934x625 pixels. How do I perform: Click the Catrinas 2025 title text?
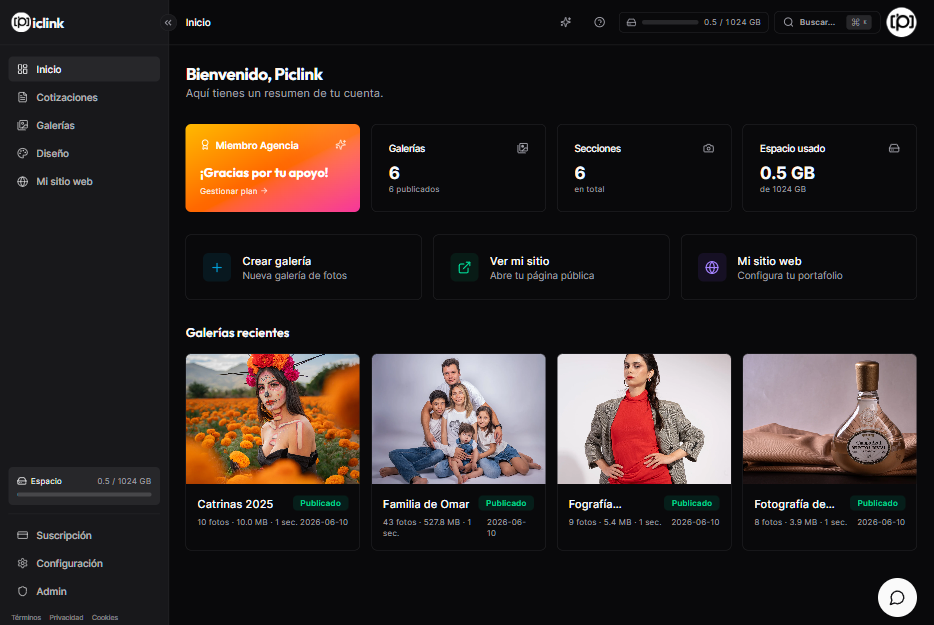(x=235, y=504)
